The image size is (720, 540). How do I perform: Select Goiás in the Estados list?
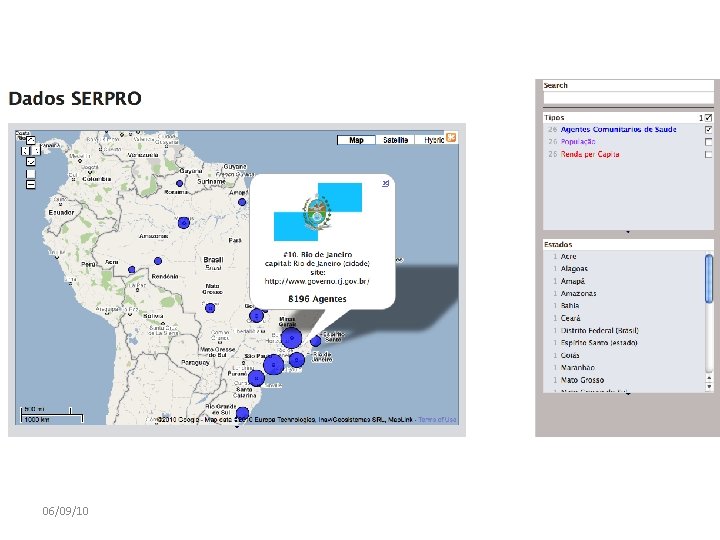pyautogui.click(x=570, y=355)
